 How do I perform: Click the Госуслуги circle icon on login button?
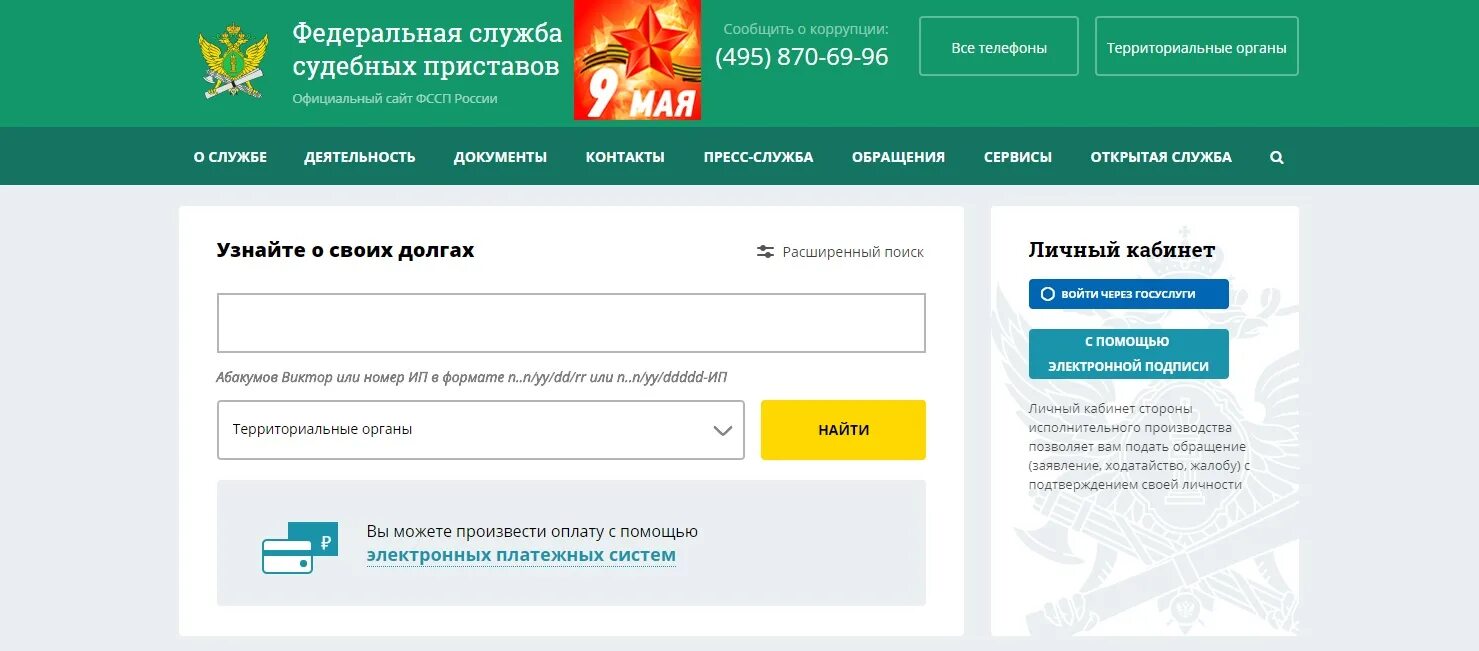pyautogui.click(x=1047, y=294)
